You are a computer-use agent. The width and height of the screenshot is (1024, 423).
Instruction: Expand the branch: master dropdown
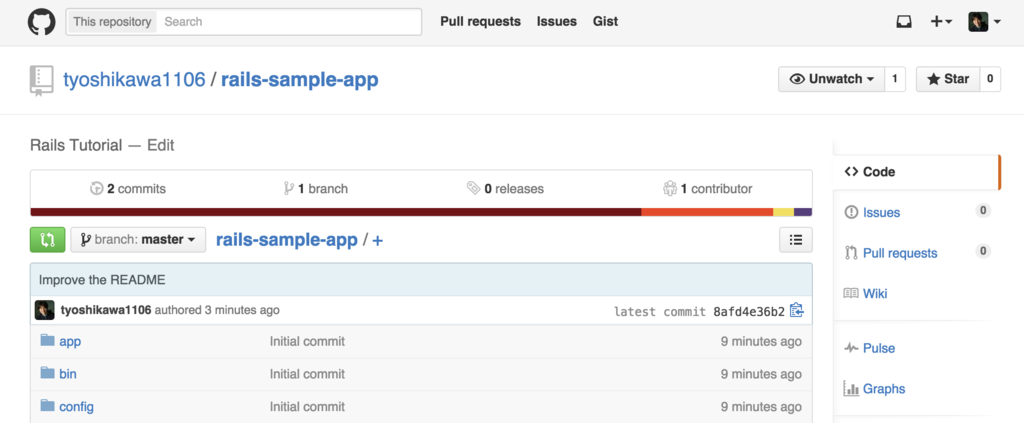point(138,240)
